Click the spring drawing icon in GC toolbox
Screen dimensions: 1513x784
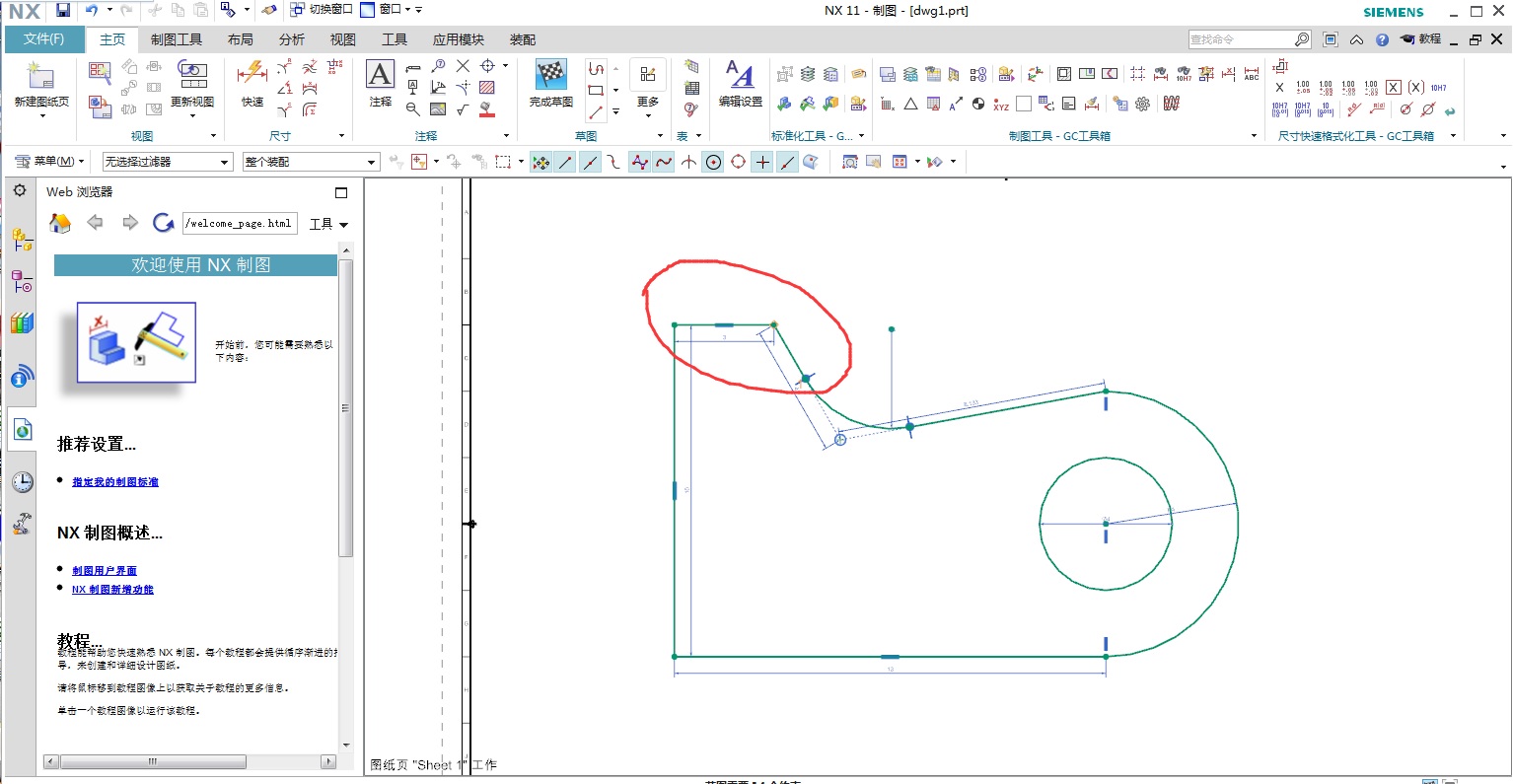coord(1172,104)
